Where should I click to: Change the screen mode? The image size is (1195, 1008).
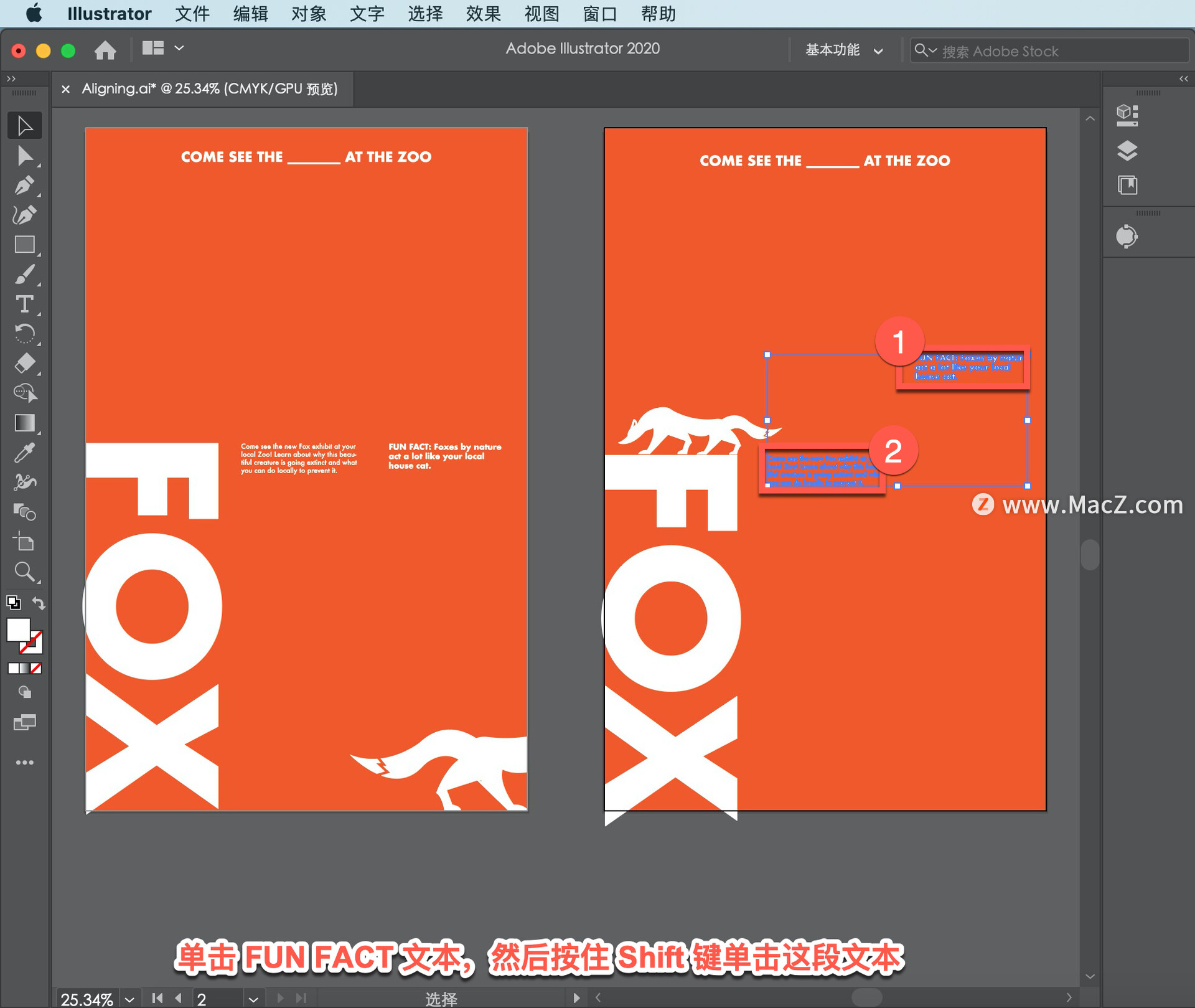click(x=25, y=722)
